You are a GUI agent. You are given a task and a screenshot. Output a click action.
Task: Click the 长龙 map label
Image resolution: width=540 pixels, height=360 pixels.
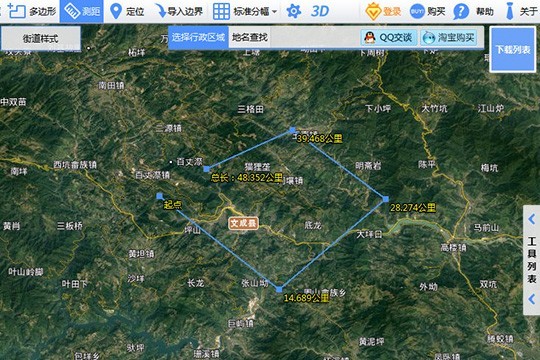196,283
